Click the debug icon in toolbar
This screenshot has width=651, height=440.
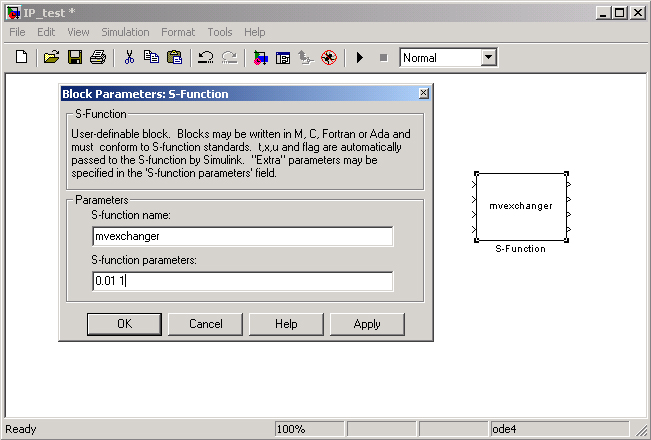pos(328,58)
